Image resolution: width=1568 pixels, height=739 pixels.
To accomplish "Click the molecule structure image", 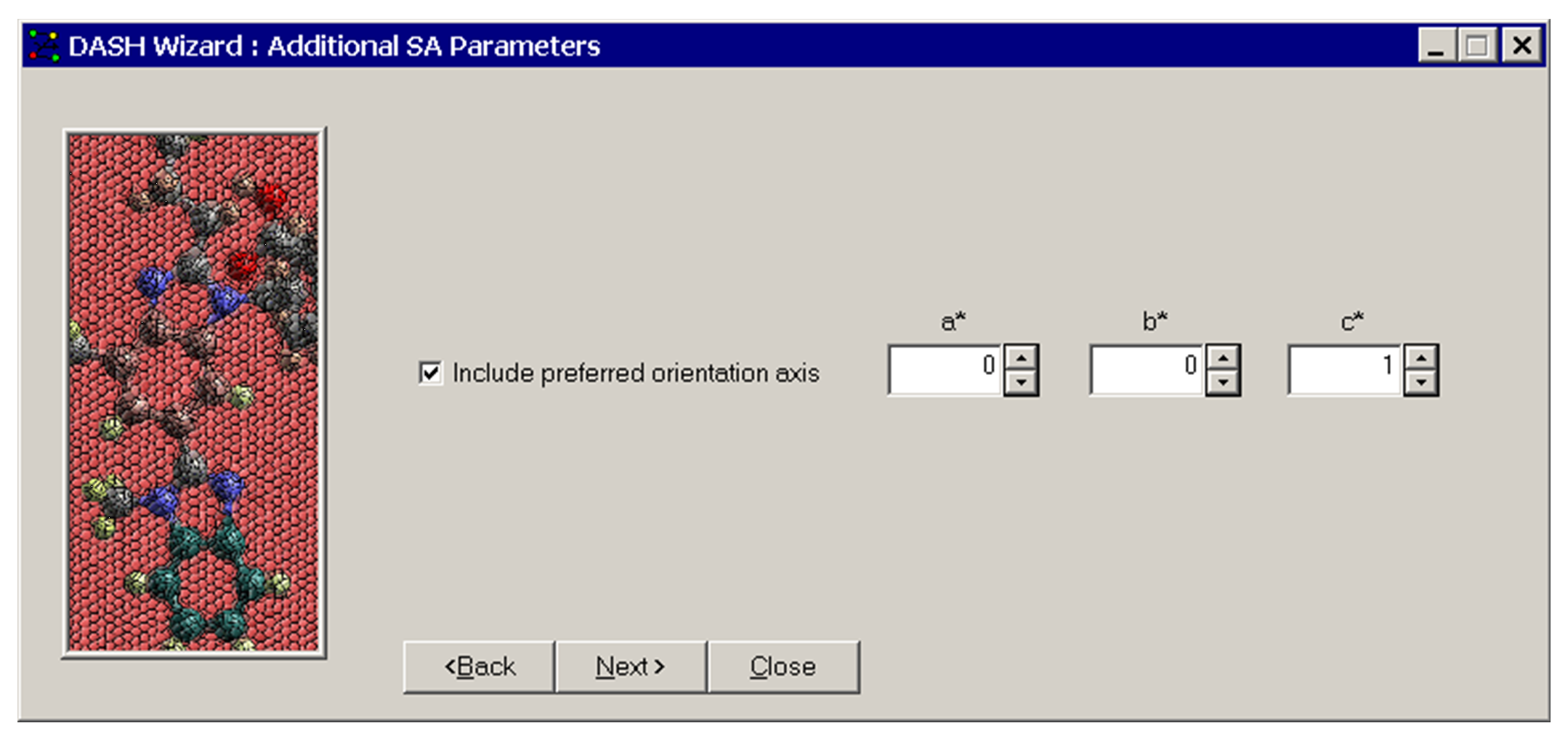I will click(x=194, y=392).
